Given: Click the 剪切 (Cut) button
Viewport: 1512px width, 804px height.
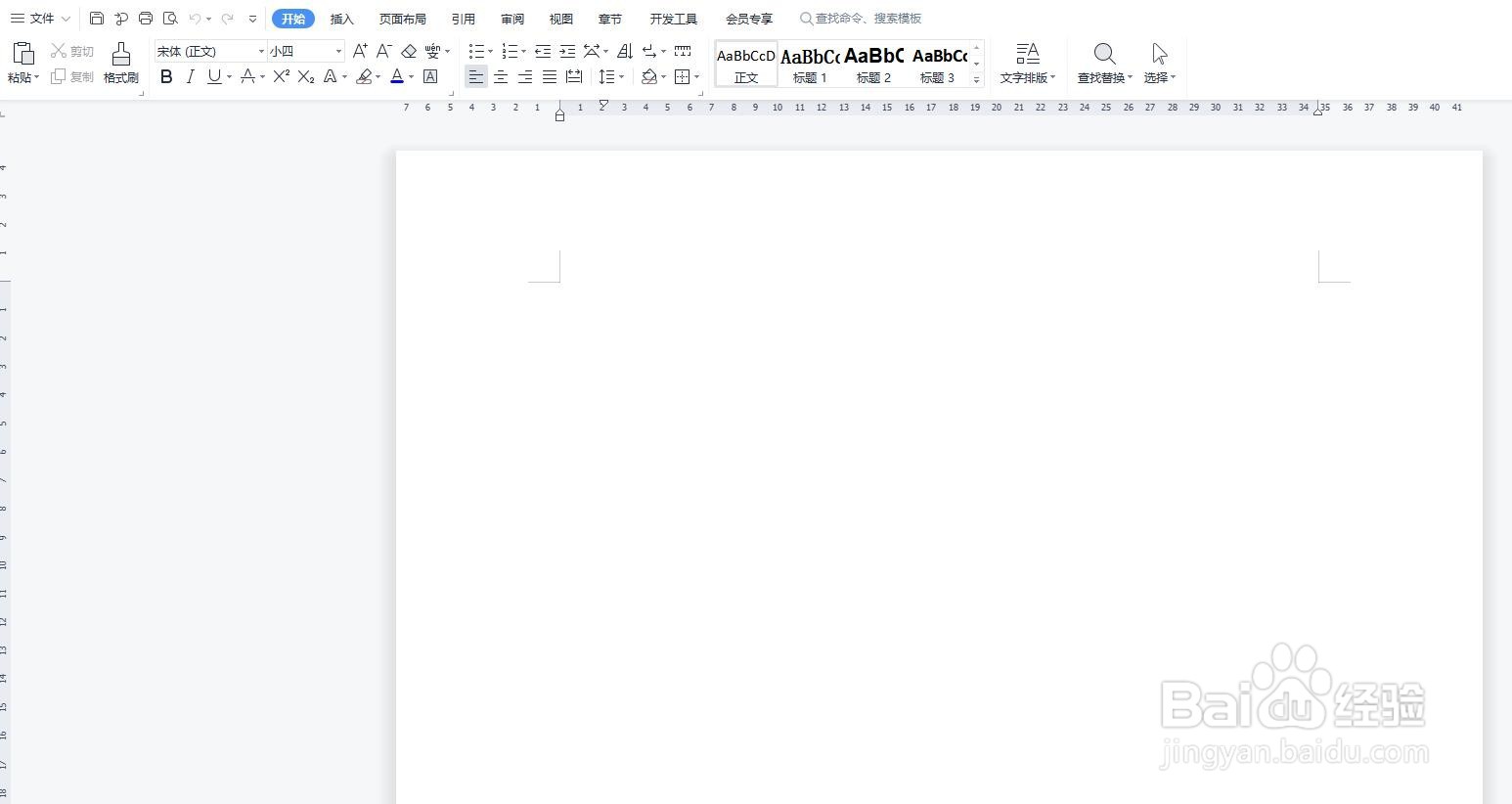Looking at the screenshot, I should pos(72,51).
